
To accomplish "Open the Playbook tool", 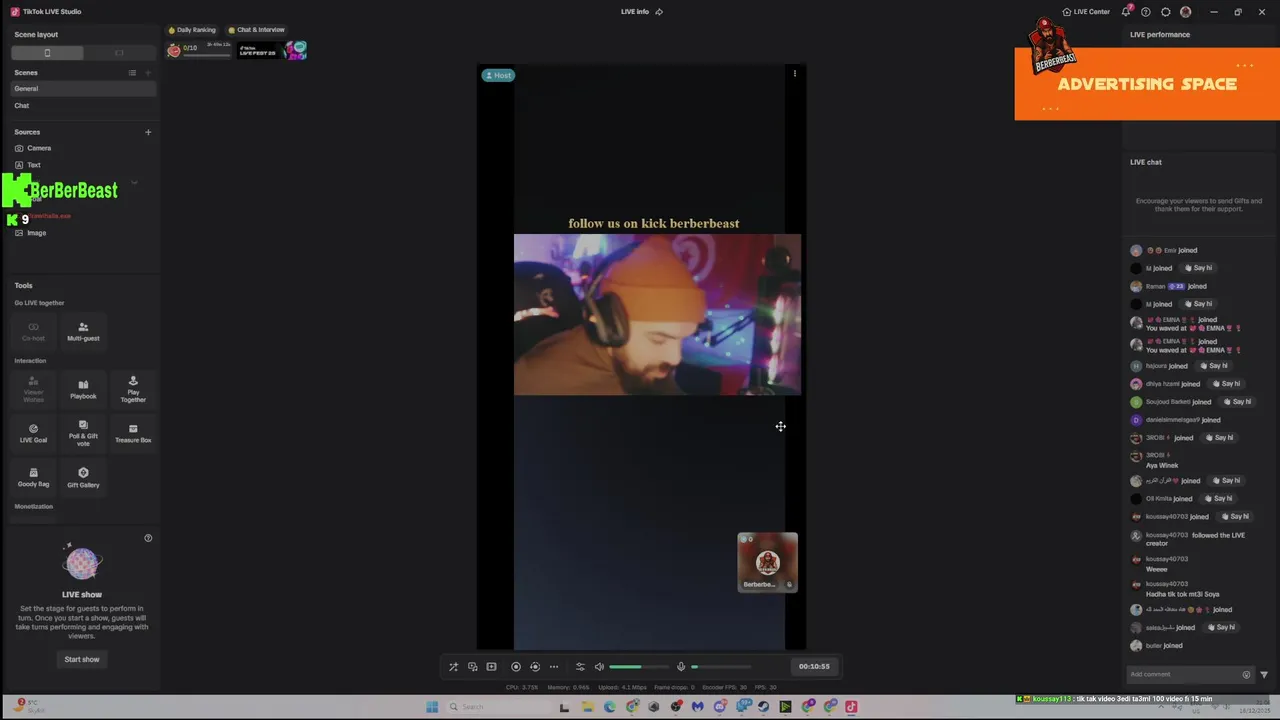I will point(83,389).
